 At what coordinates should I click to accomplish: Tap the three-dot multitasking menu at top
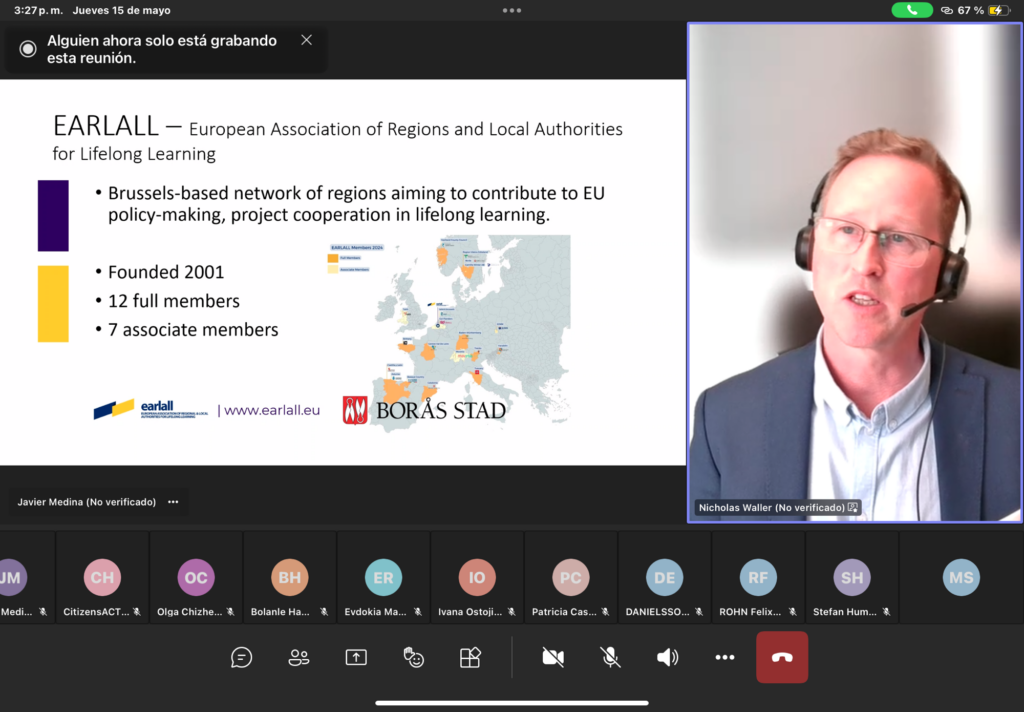tap(512, 10)
